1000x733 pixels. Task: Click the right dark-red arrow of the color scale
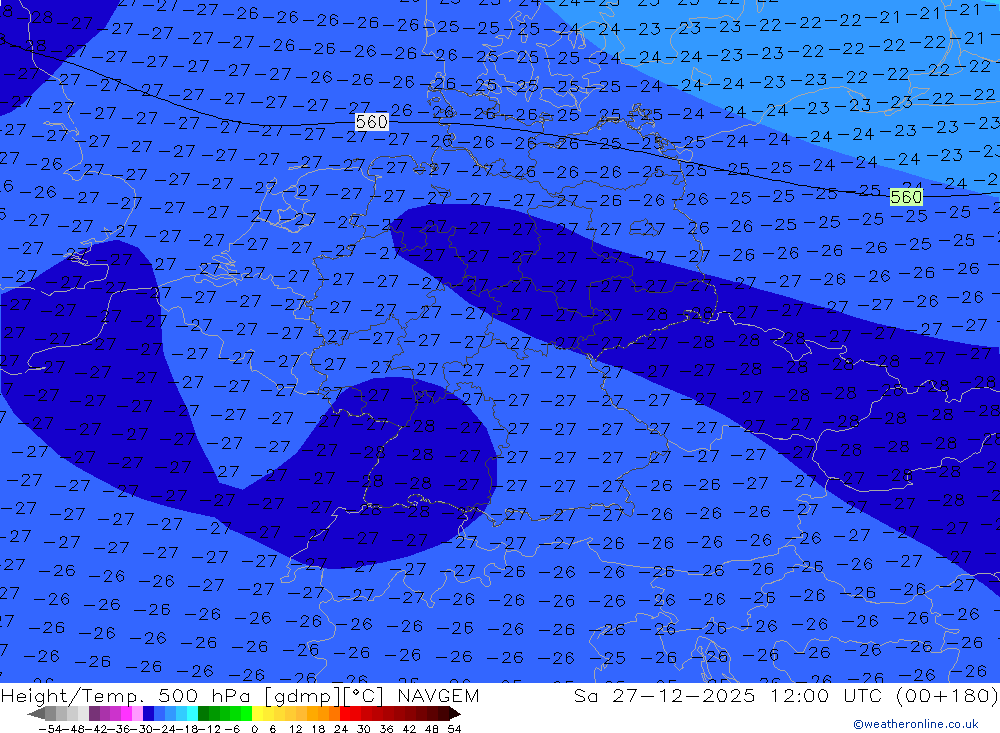click(455, 713)
